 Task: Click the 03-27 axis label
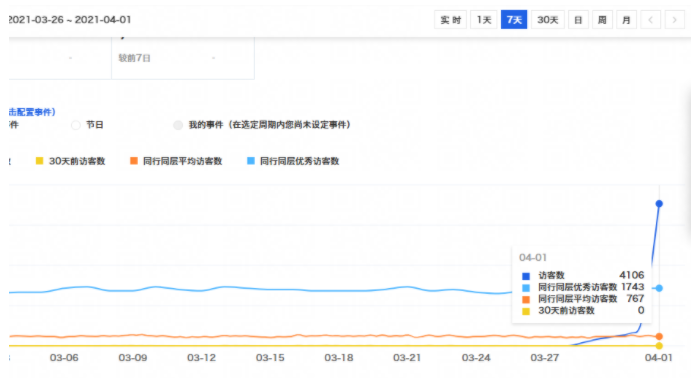tap(545, 358)
